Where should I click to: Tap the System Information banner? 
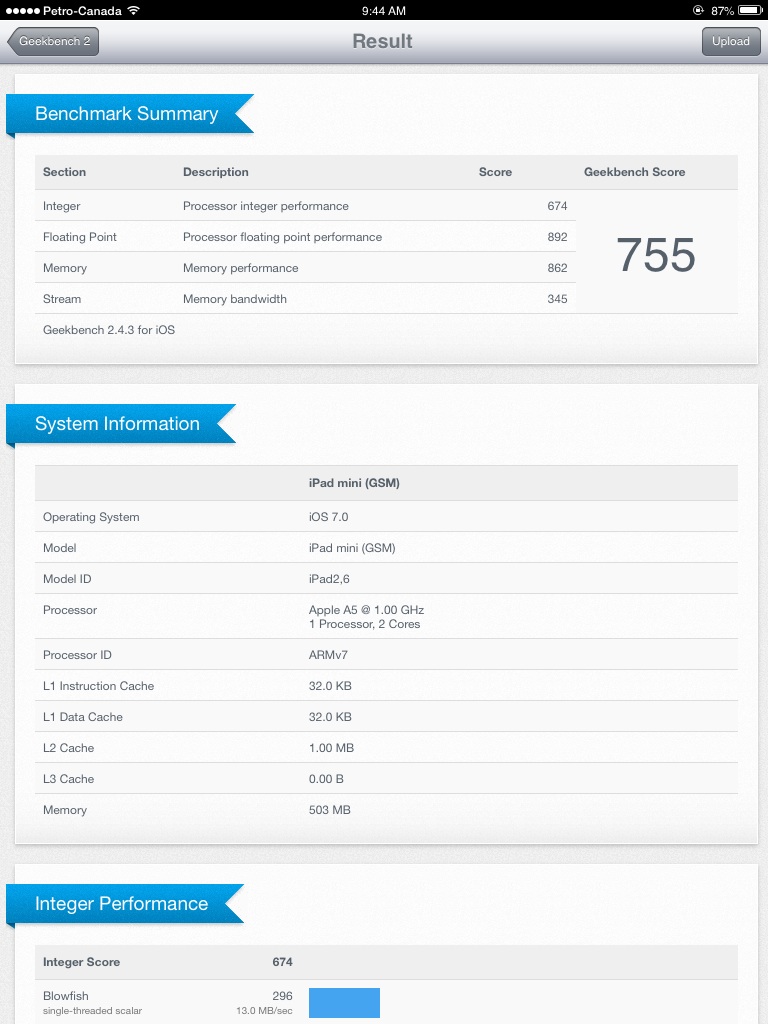click(x=121, y=424)
